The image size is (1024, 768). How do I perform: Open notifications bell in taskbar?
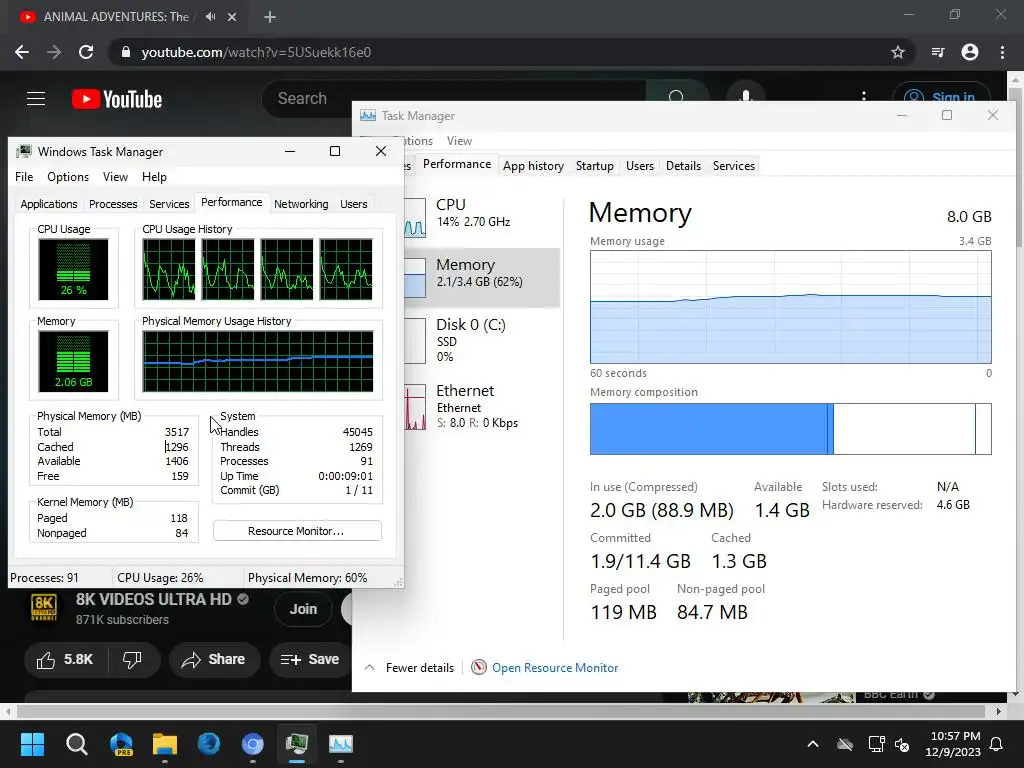point(997,744)
